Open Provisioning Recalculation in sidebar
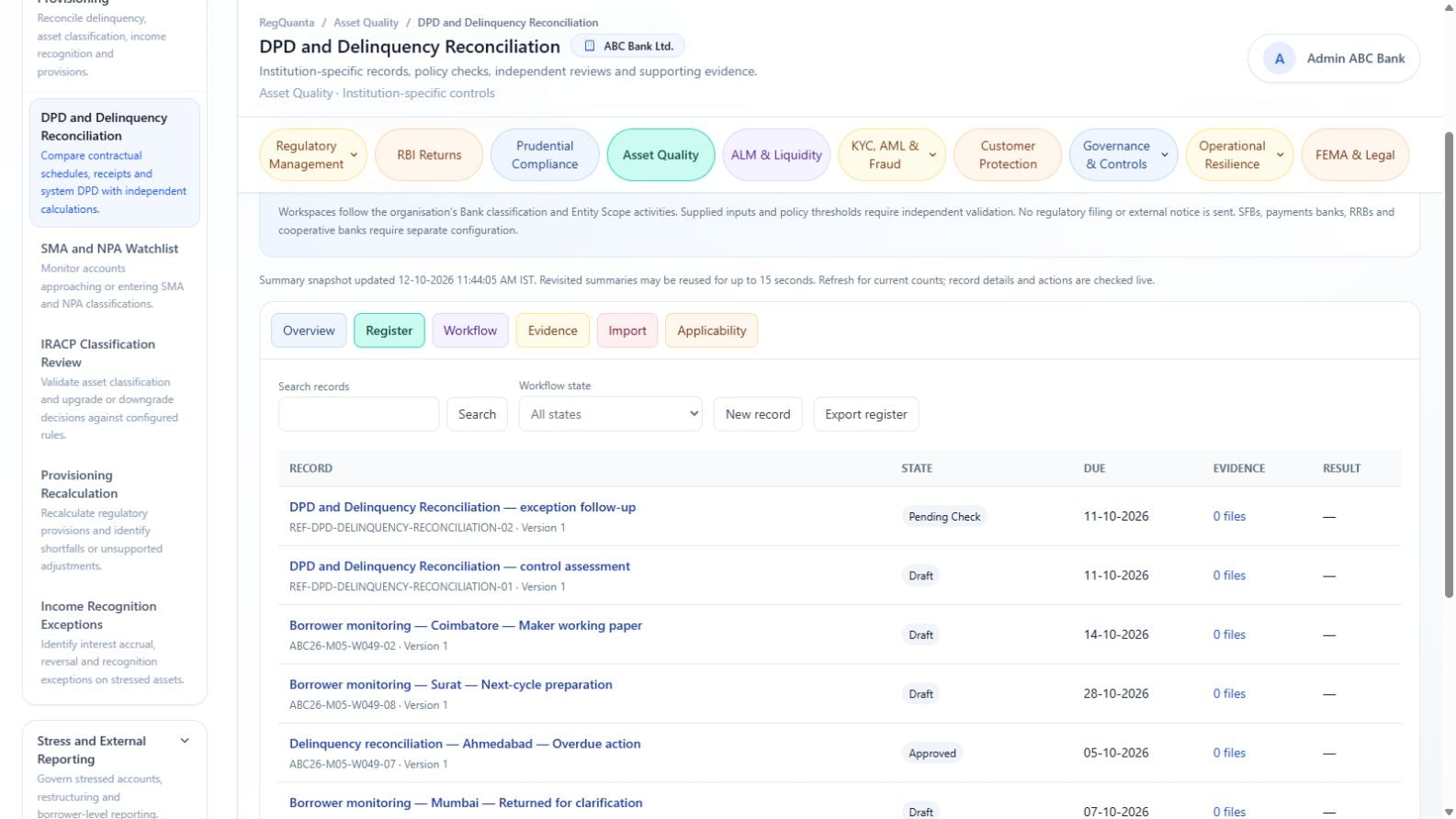Viewport: 1456px width, 819px height. pyautogui.click(x=115, y=520)
